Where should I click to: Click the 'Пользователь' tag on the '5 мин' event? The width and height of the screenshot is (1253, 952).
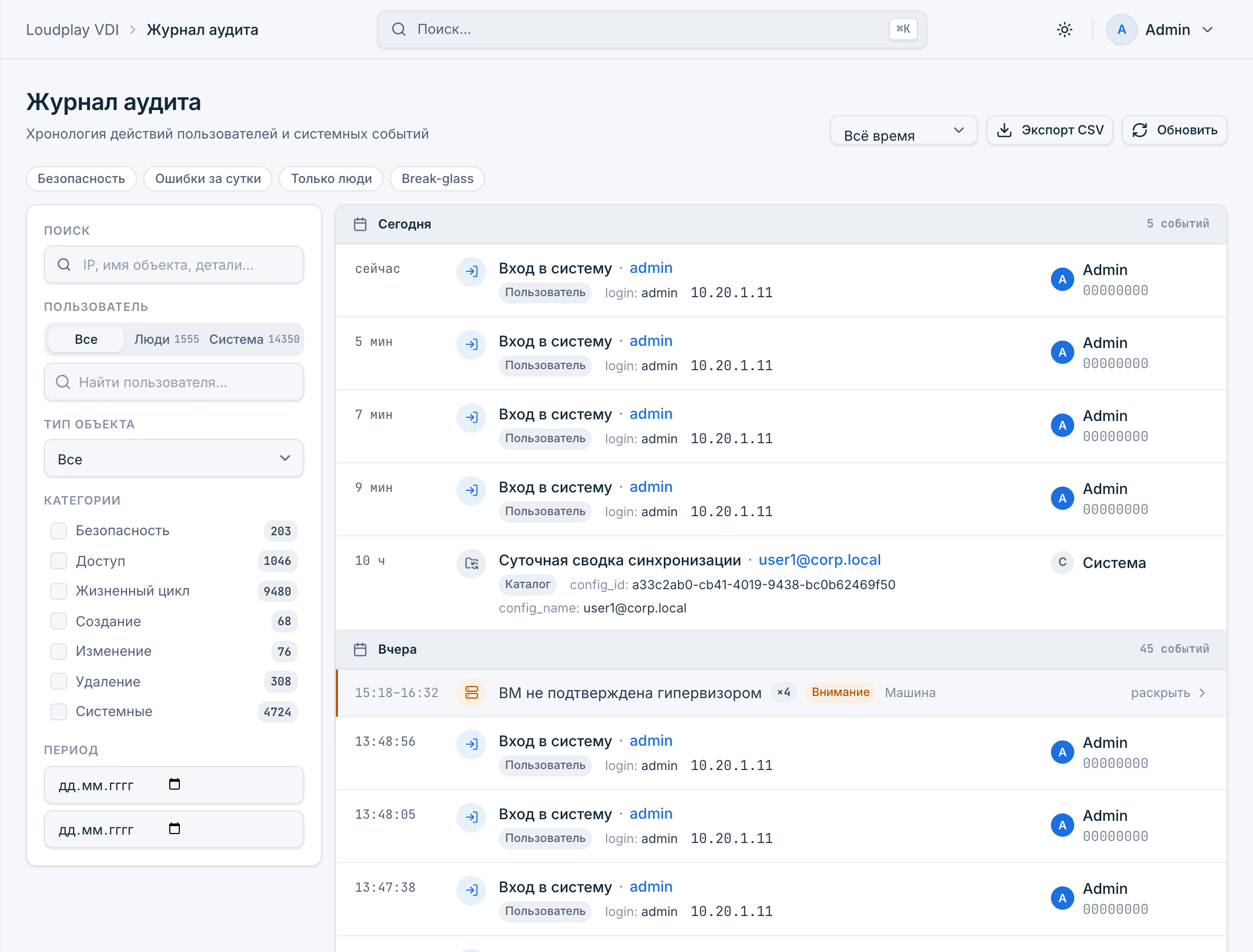tap(545, 365)
